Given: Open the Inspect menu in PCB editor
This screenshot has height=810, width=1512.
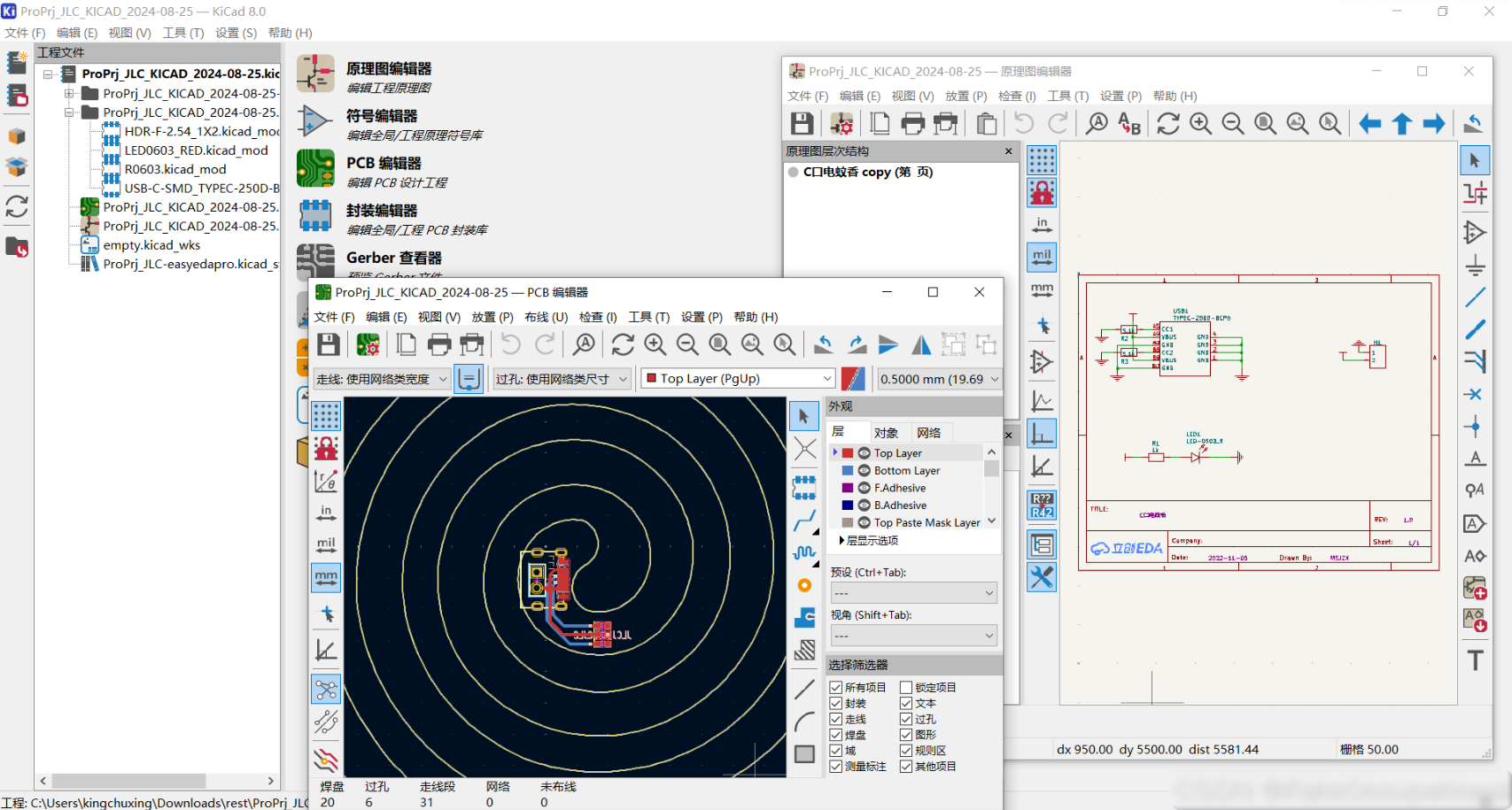Looking at the screenshot, I should pyautogui.click(x=598, y=317).
